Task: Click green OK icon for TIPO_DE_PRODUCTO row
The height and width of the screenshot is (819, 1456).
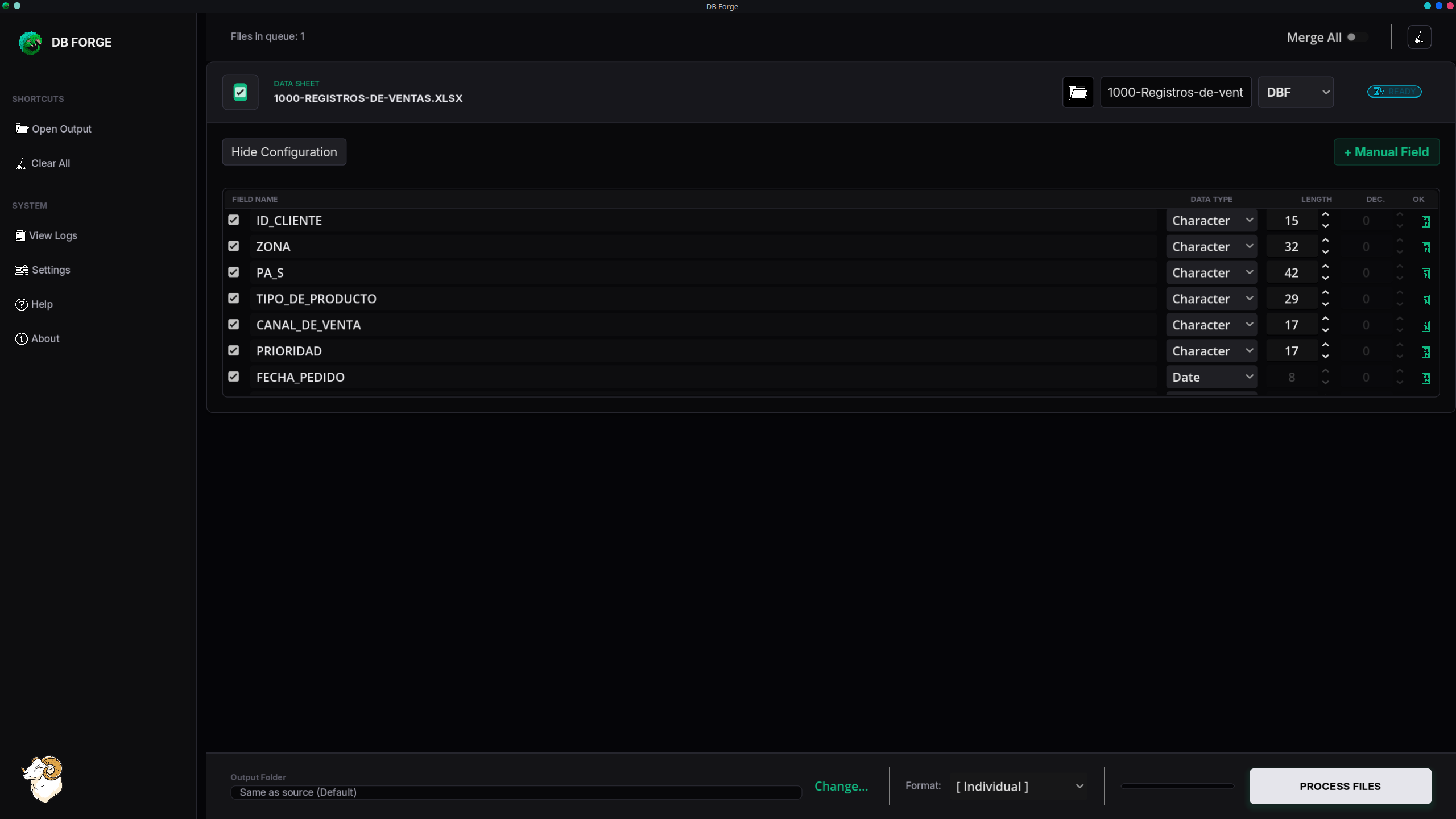Action: pyautogui.click(x=1426, y=300)
